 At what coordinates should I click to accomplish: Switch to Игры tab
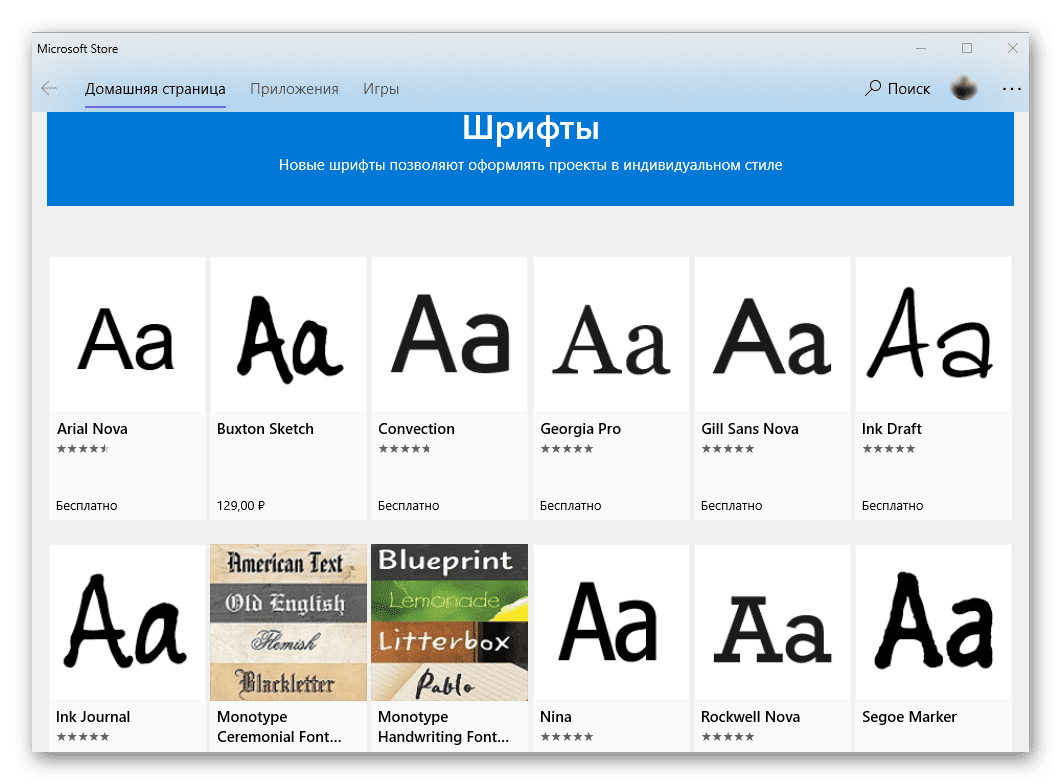[x=381, y=89]
